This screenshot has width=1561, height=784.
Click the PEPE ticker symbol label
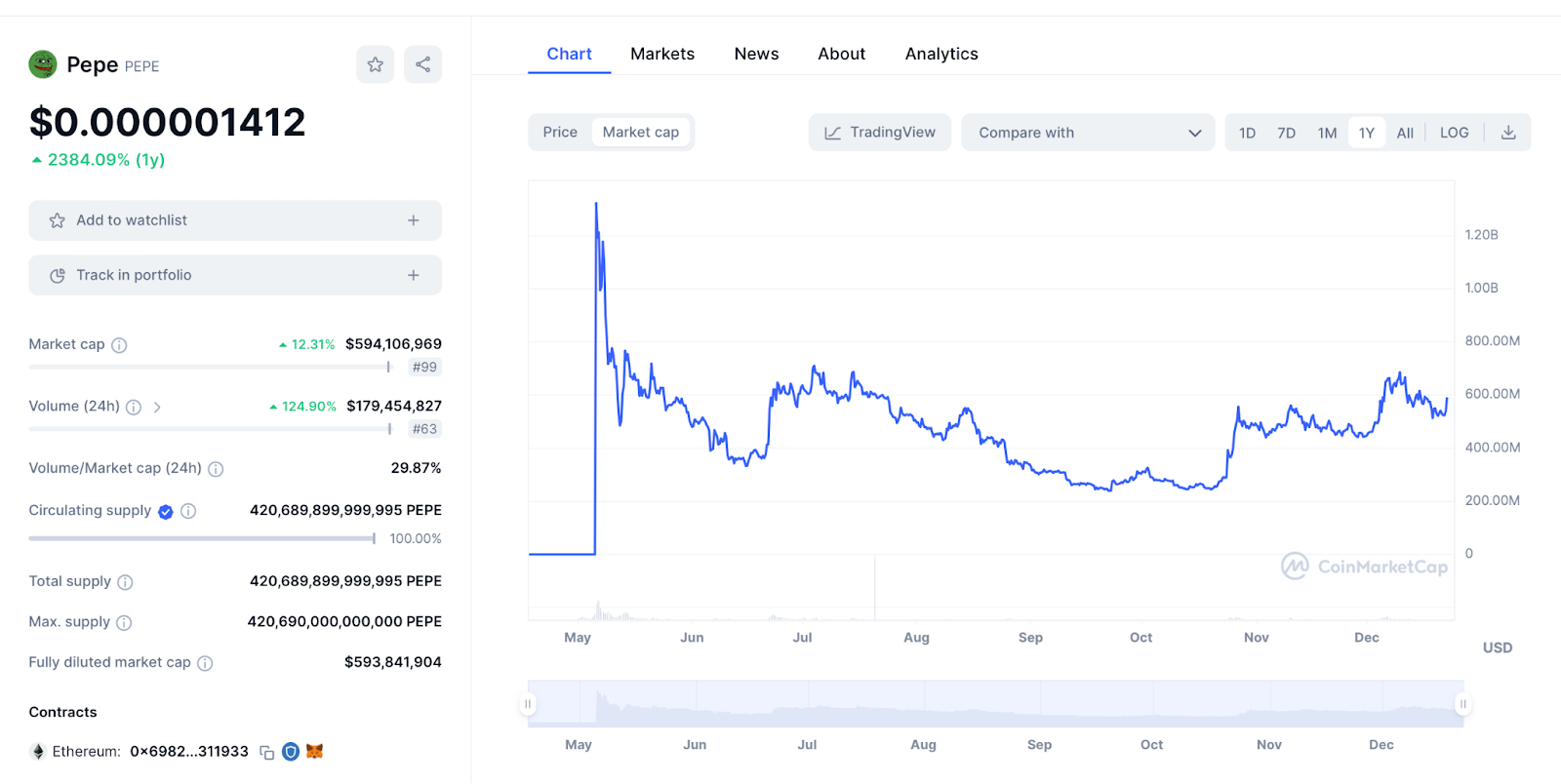pos(141,66)
